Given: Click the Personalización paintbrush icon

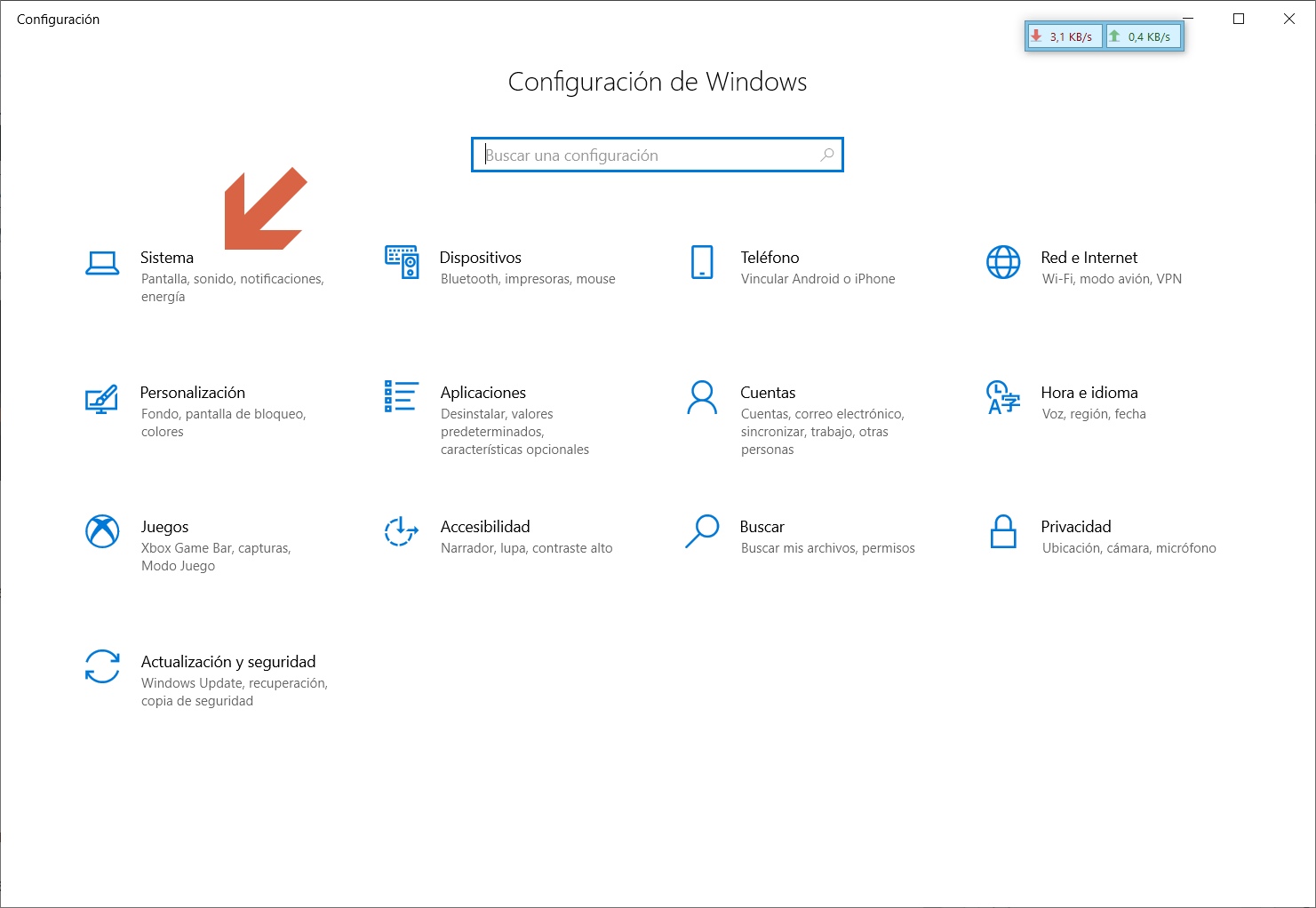Looking at the screenshot, I should tap(101, 399).
